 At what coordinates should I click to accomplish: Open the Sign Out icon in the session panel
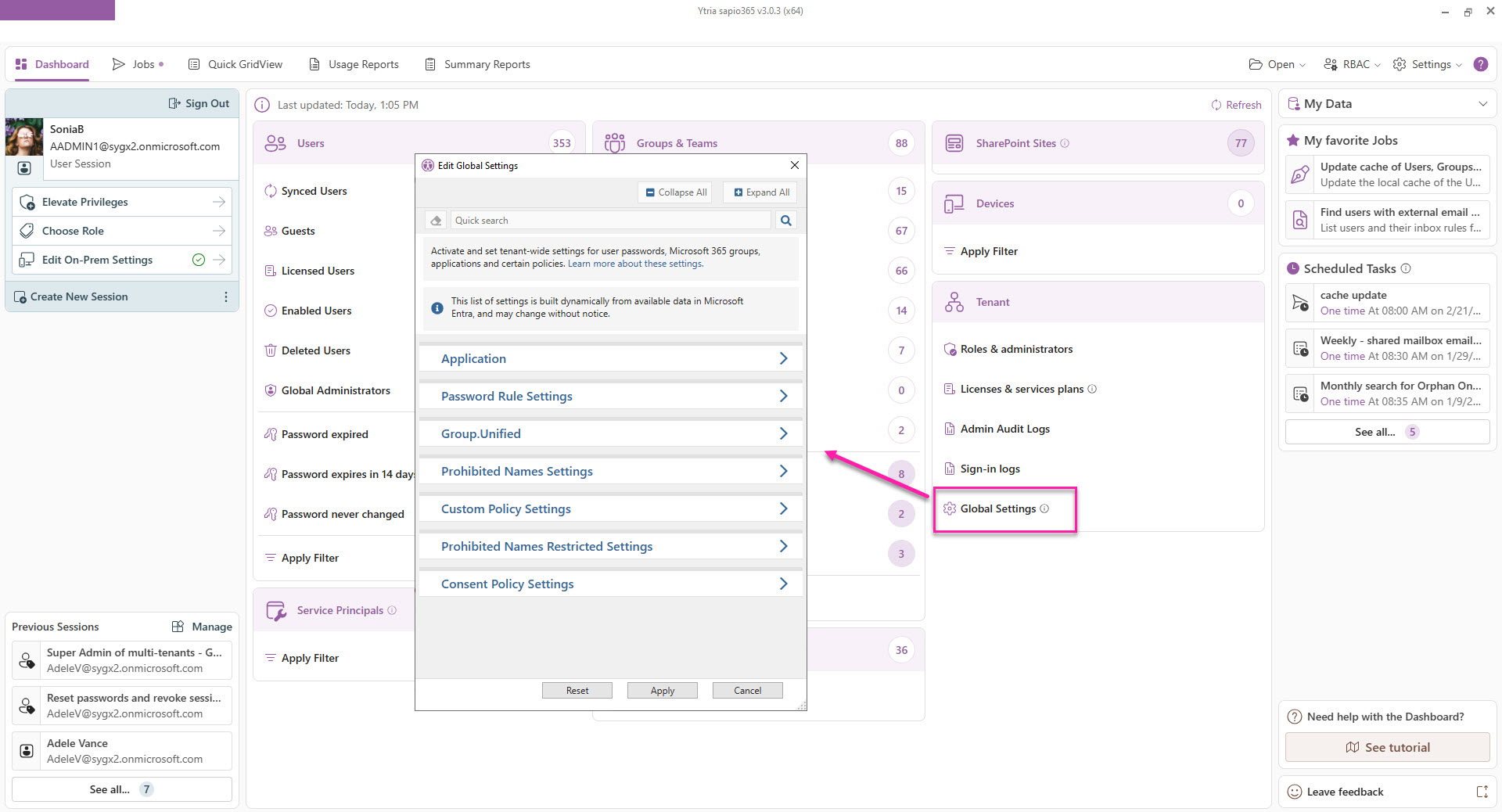(174, 102)
